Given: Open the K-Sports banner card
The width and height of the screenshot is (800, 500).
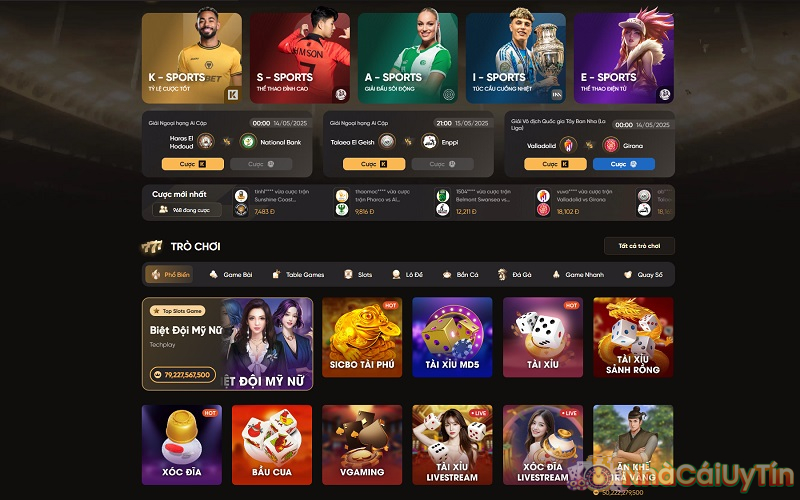Looking at the screenshot, I should coord(192,58).
